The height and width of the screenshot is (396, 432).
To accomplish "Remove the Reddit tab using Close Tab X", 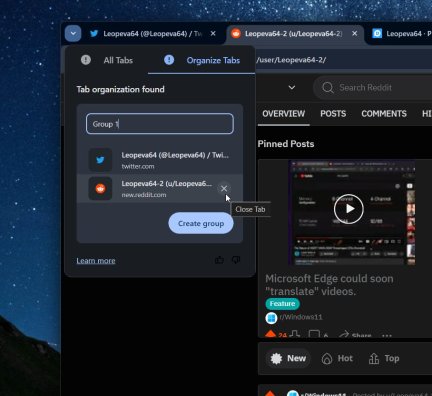I will (x=224, y=189).
